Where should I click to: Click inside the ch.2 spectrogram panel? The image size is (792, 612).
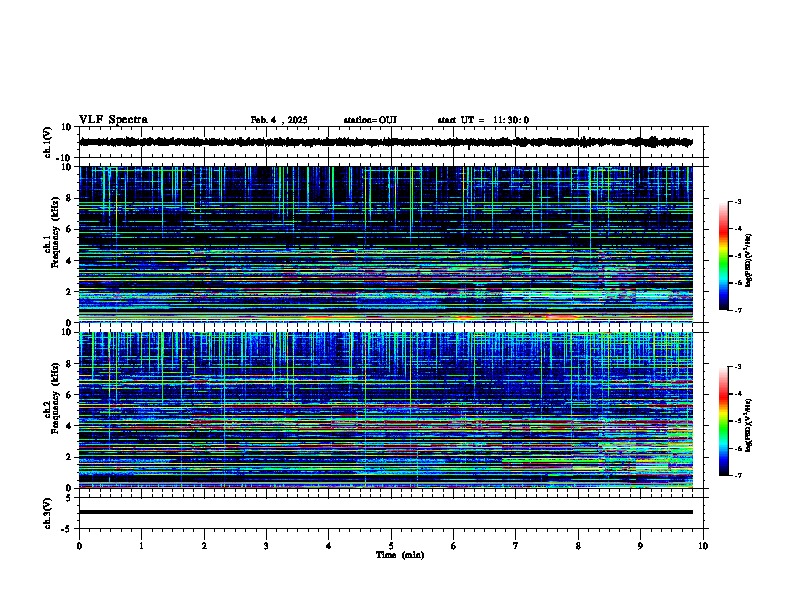[386, 410]
